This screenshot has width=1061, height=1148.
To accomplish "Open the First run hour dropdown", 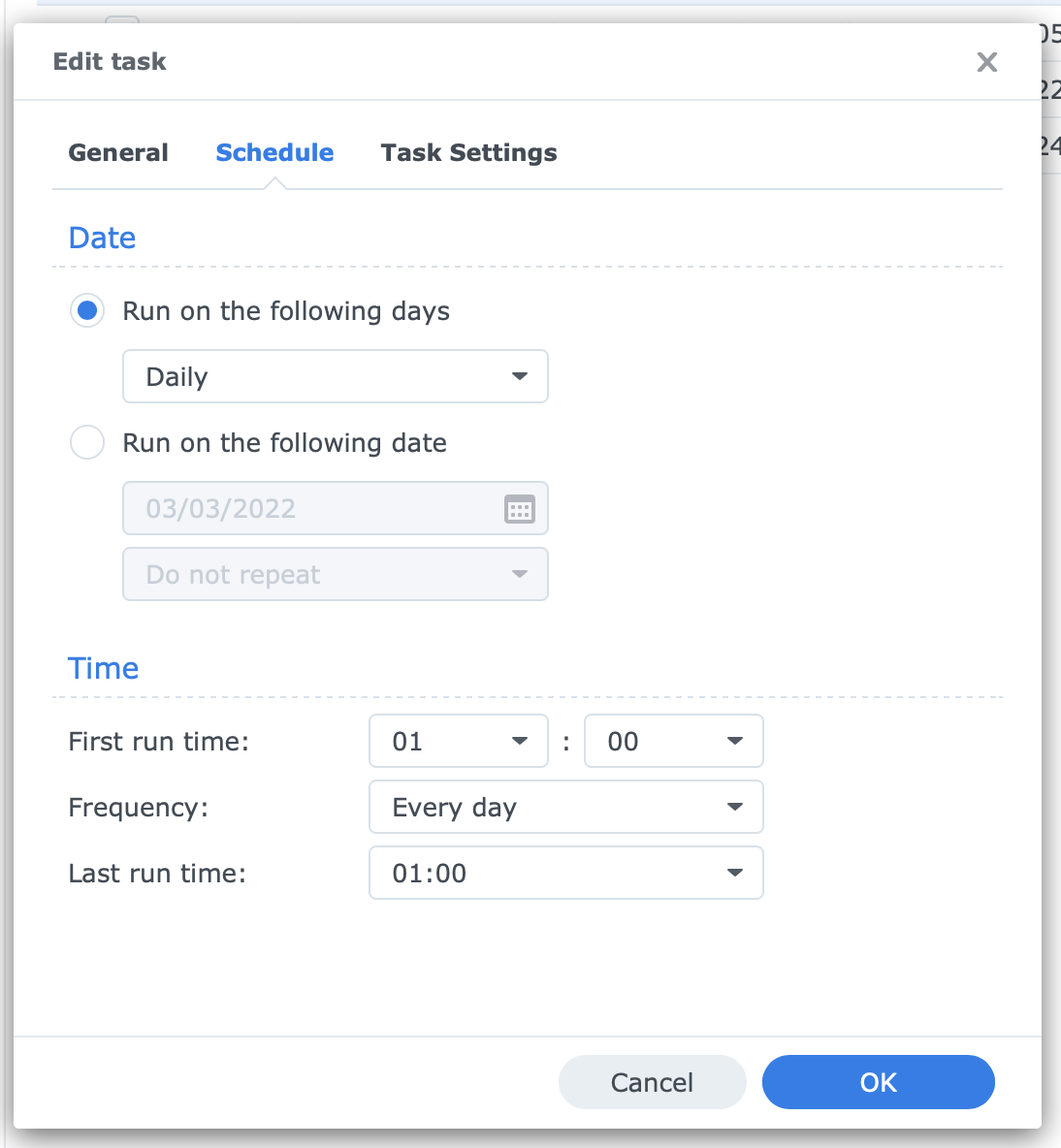I will coord(459,741).
